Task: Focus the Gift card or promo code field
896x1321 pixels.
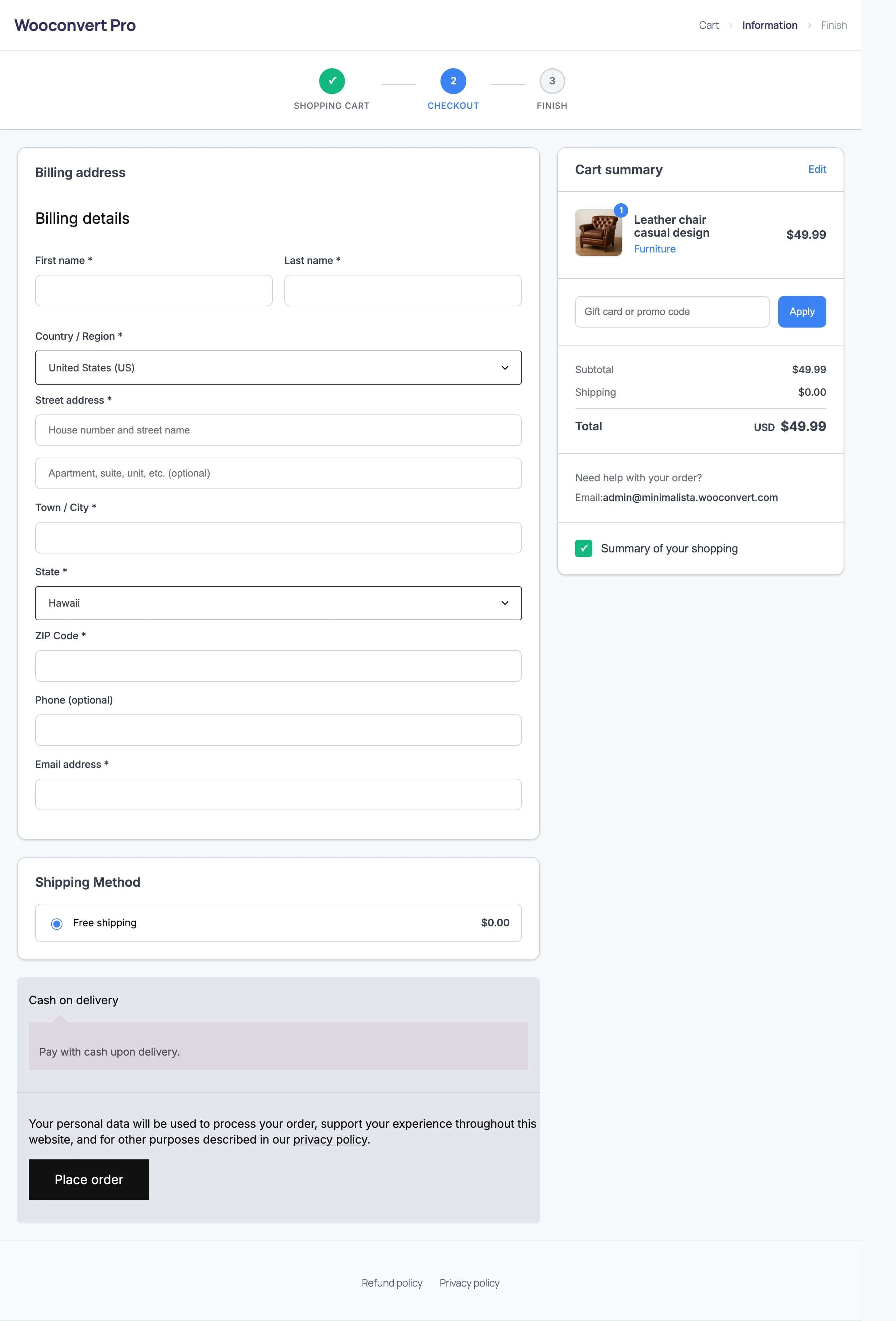Action: point(672,311)
